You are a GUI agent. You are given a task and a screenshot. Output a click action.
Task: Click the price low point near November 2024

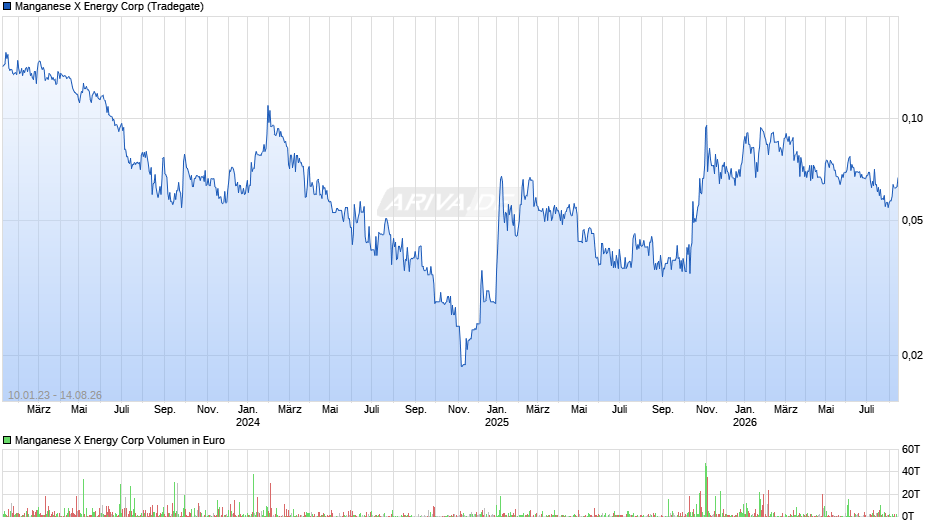(462, 365)
